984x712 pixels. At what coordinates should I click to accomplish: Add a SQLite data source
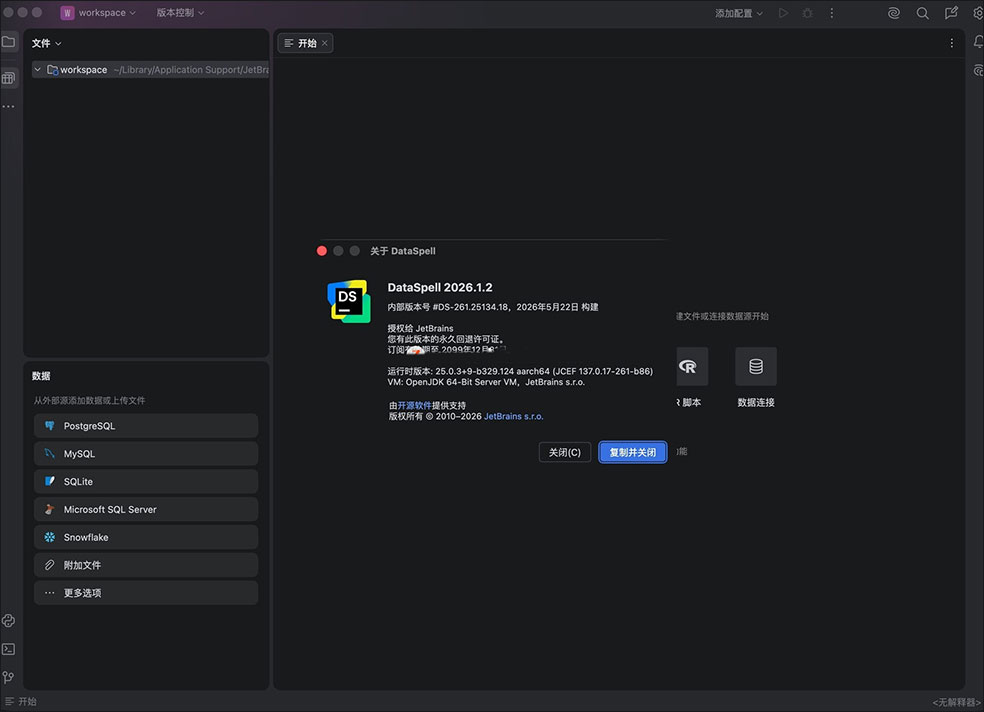146,482
